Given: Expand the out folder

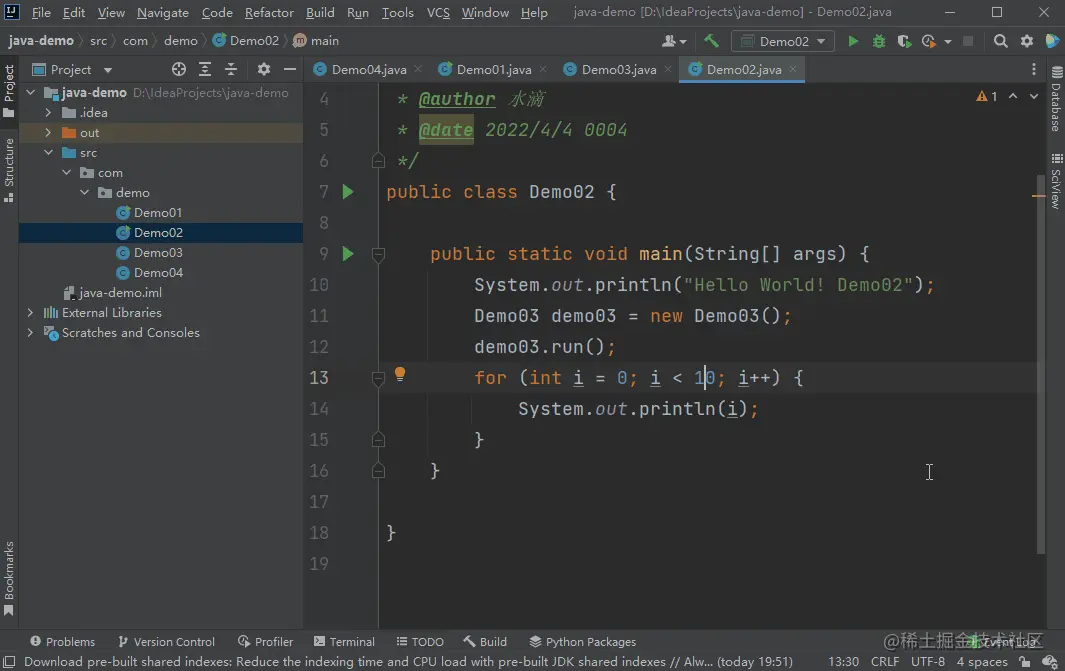Looking at the screenshot, I should tap(48, 132).
